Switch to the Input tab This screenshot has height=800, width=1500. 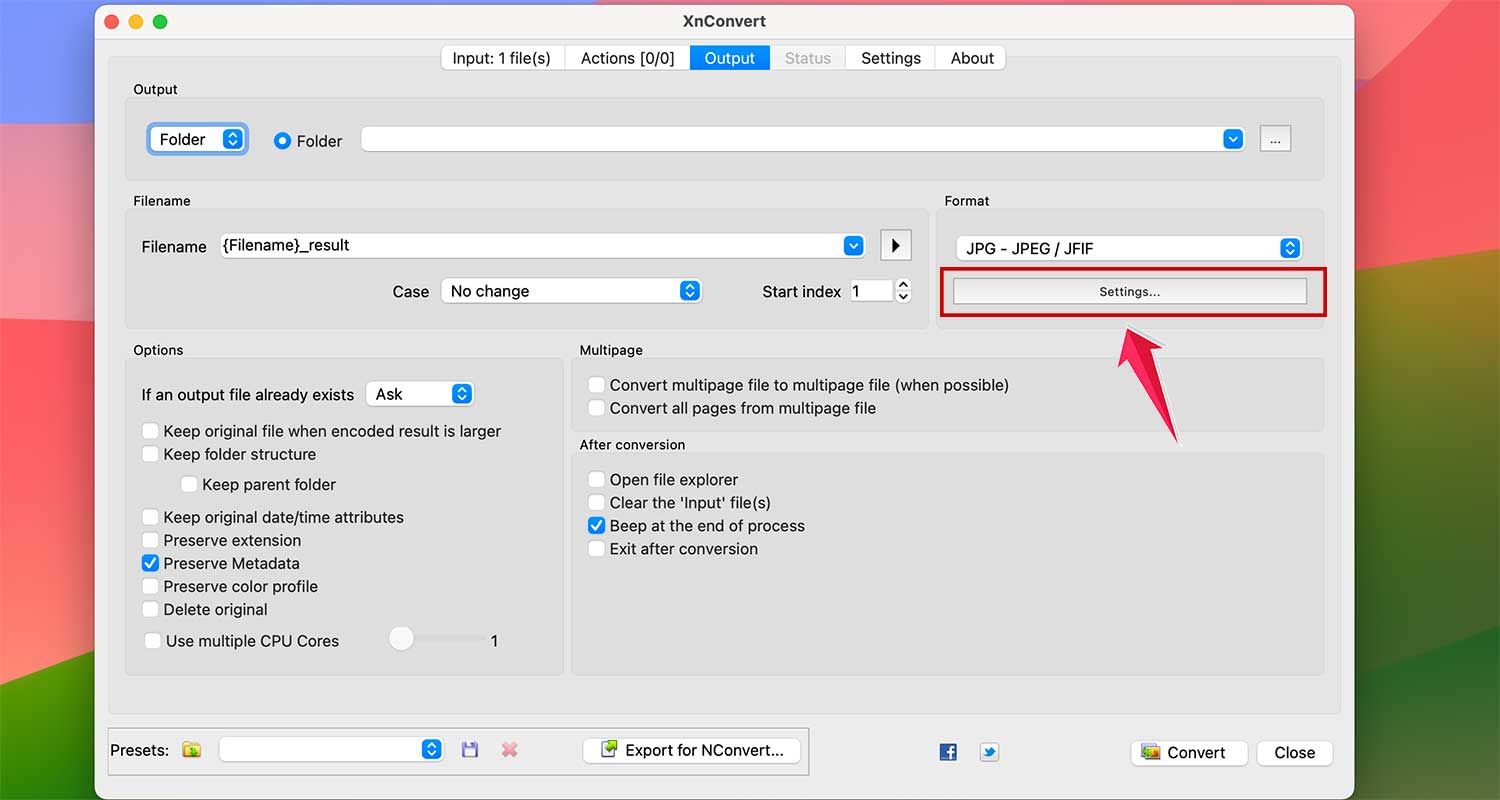(x=503, y=57)
